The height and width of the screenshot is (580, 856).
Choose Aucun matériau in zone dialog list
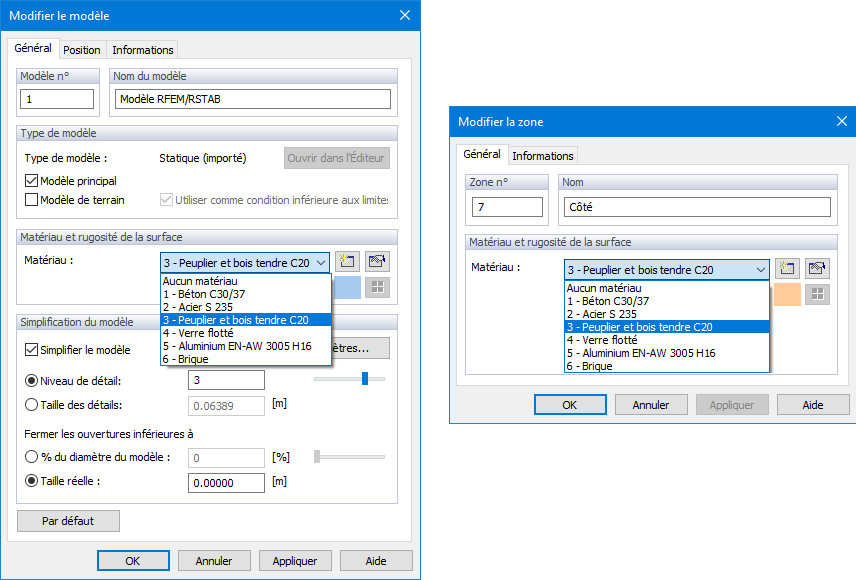point(667,288)
